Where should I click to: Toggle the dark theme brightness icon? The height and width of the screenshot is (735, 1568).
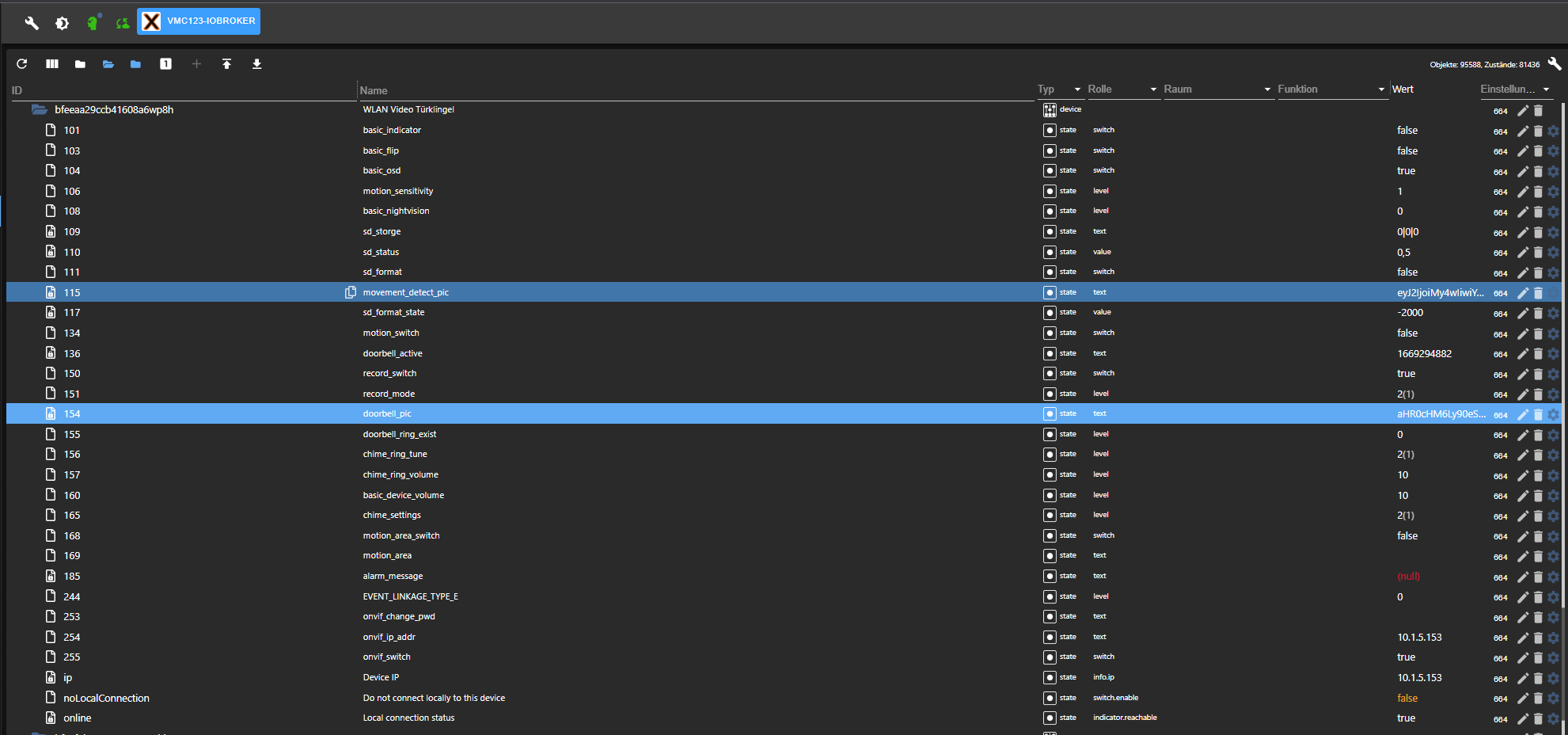pyautogui.click(x=62, y=23)
